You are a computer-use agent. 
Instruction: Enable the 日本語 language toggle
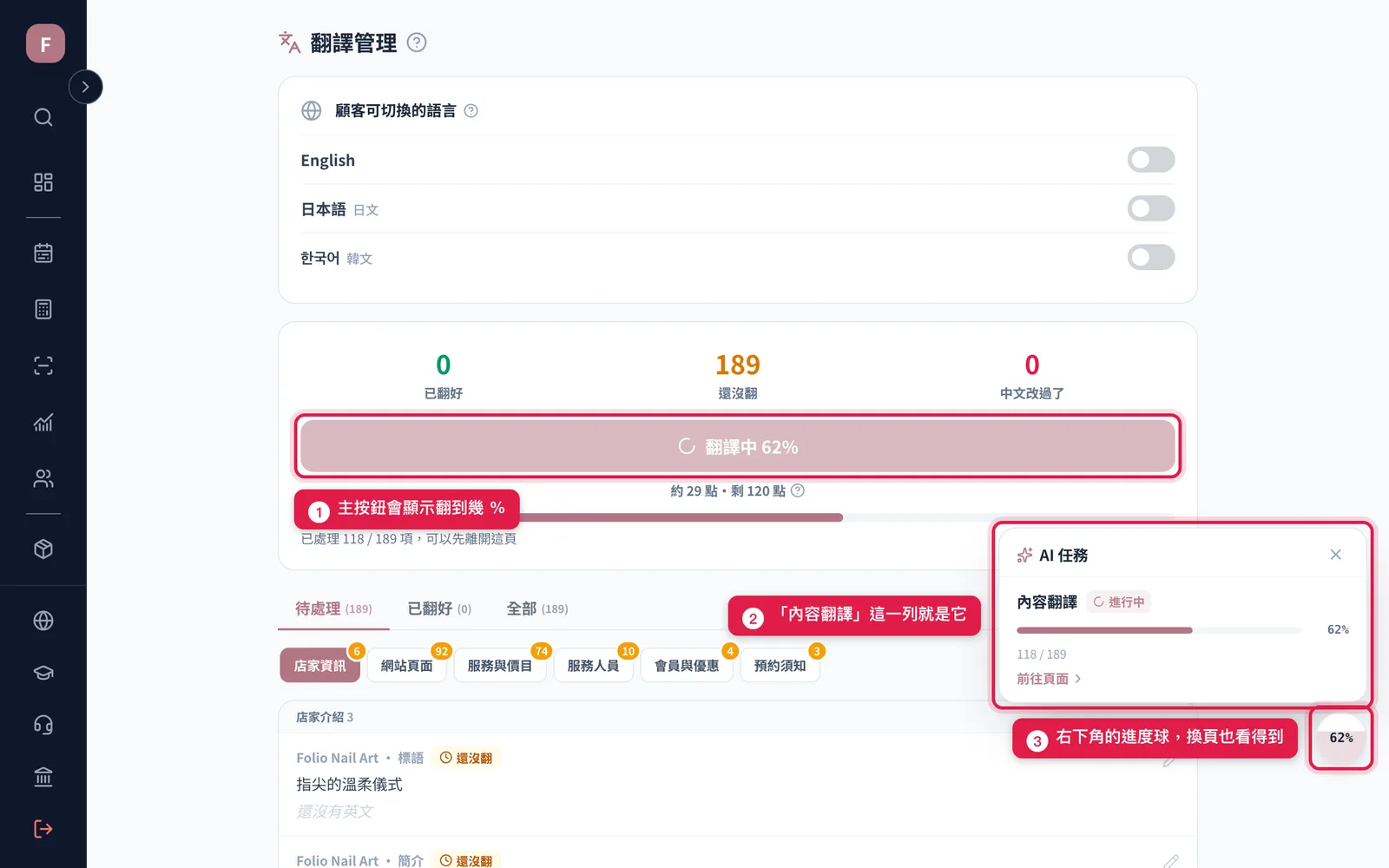pyautogui.click(x=1151, y=208)
